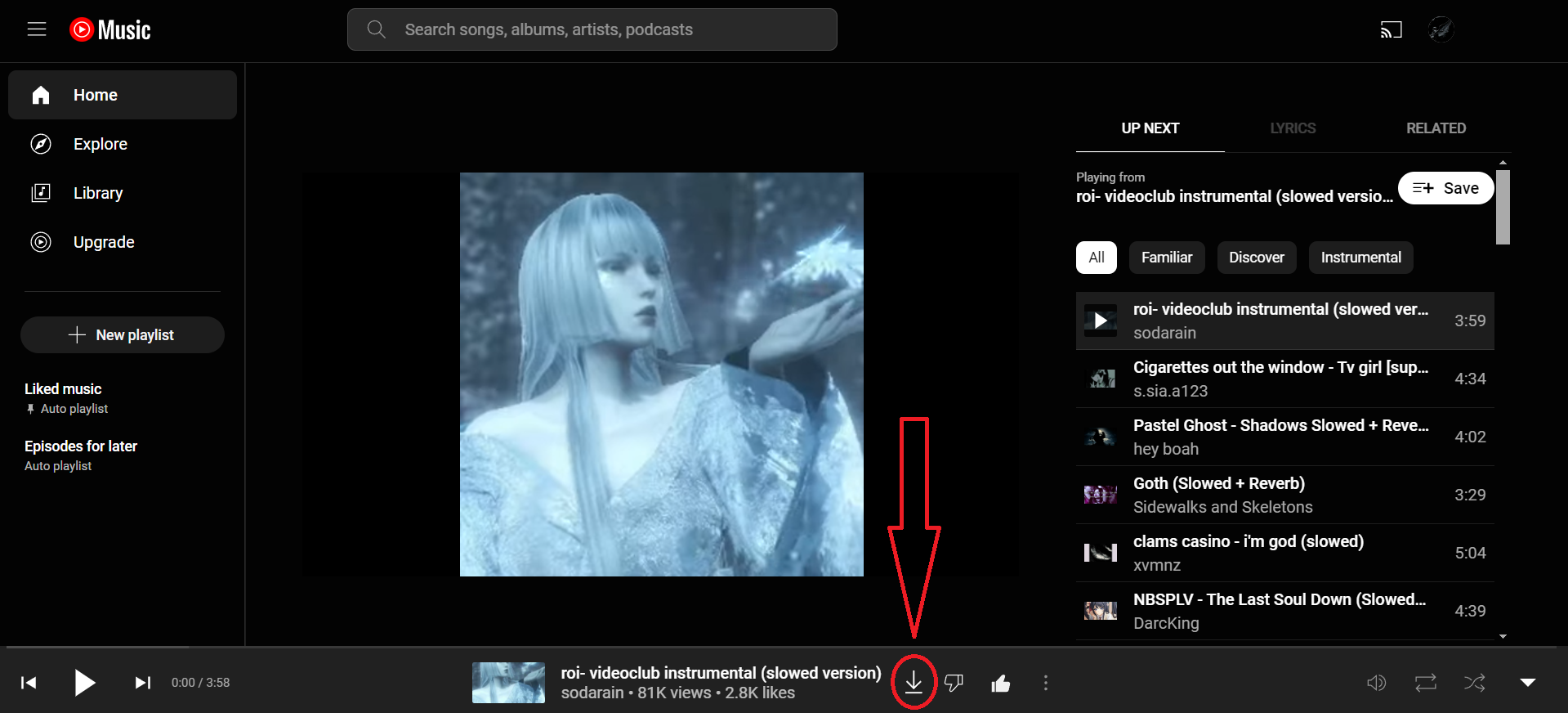
Task: Click the queue scroll up arrow
Action: point(1503,163)
